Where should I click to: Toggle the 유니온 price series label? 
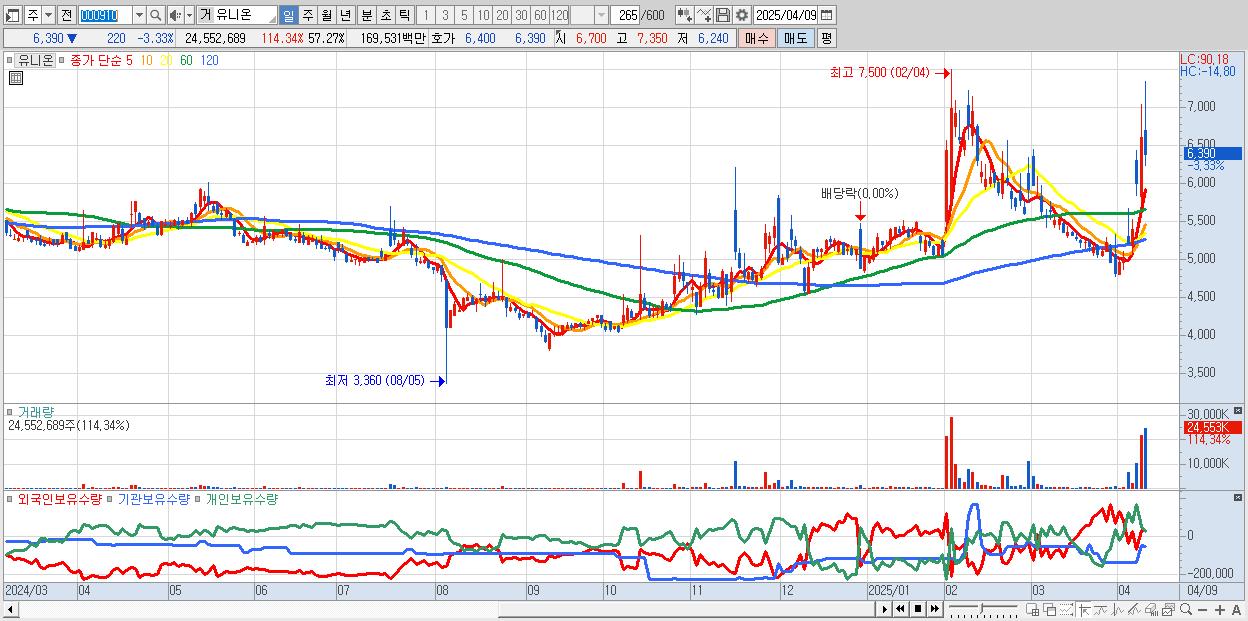click(35, 60)
